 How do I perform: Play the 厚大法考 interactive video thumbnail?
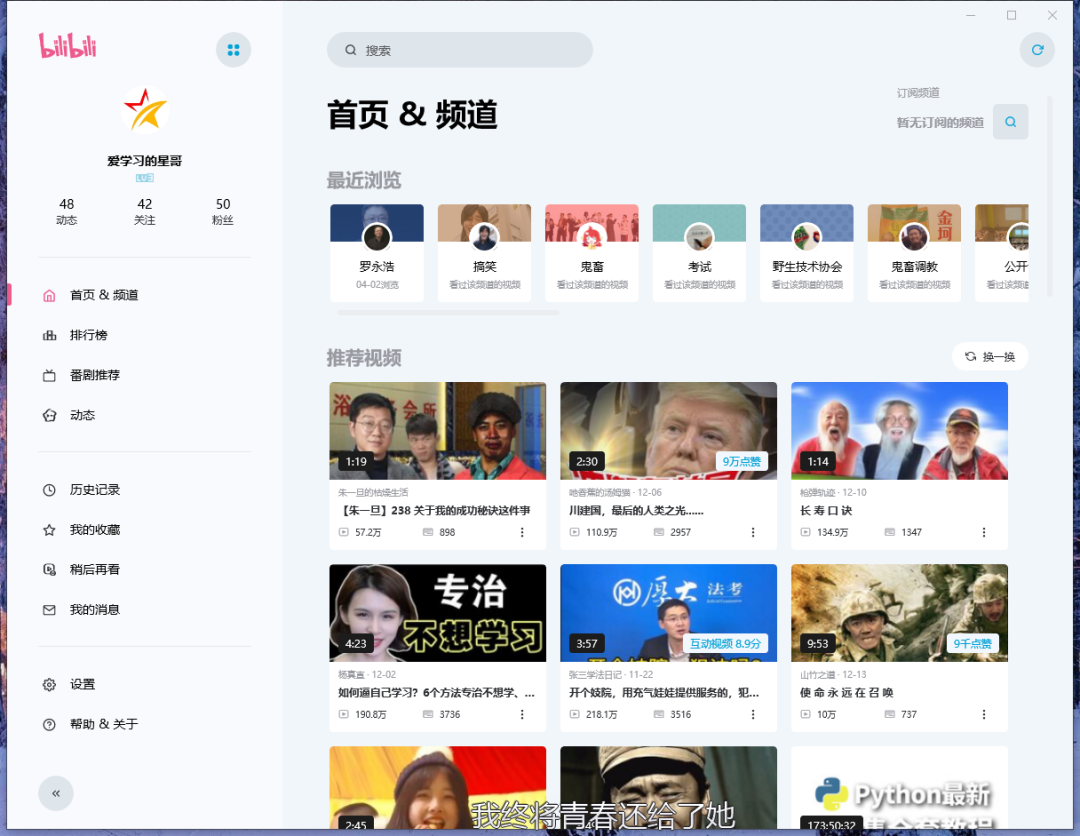coord(668,613)
